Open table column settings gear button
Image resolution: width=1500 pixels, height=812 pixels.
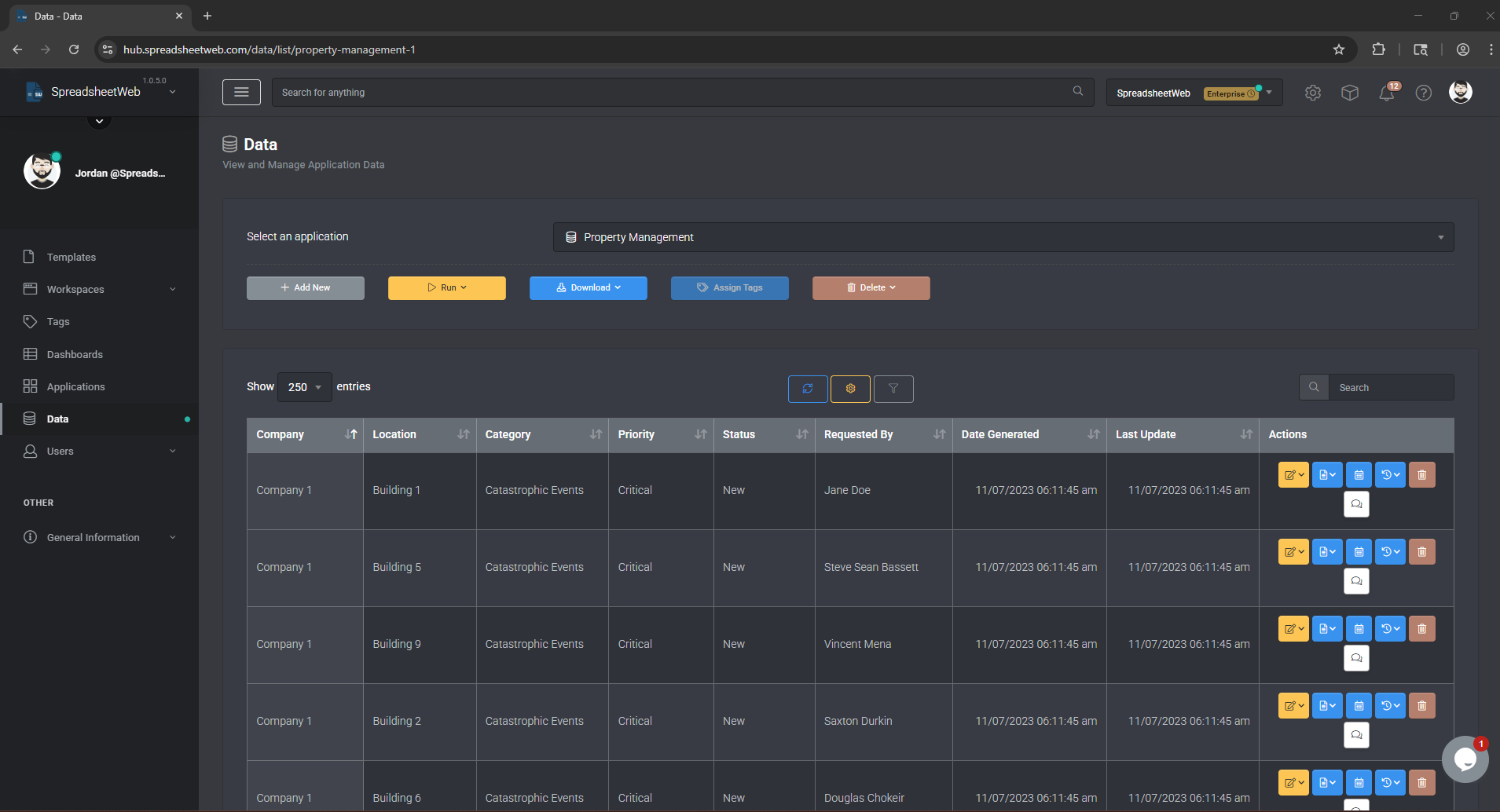pyautogui.click(x=850, y=389)
